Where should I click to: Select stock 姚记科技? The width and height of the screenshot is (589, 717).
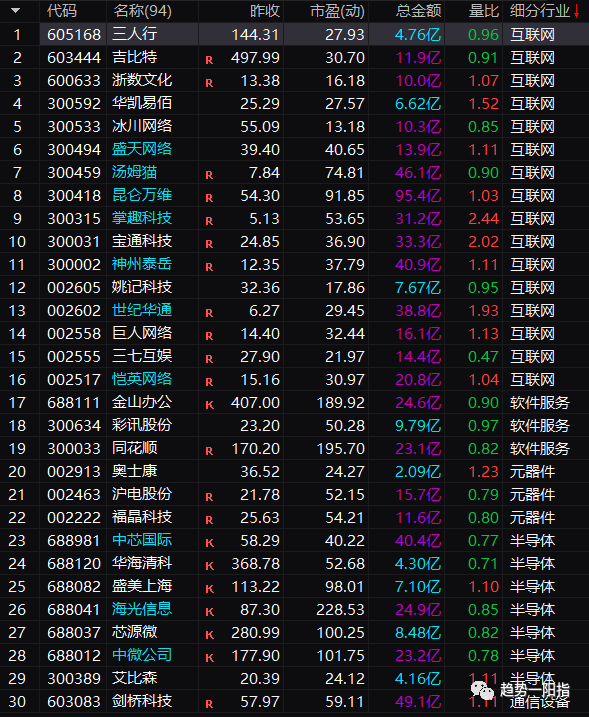142,287
